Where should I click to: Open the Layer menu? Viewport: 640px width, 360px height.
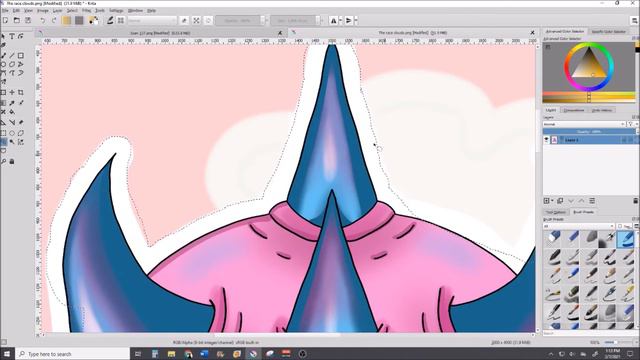[x=58, y=10]
